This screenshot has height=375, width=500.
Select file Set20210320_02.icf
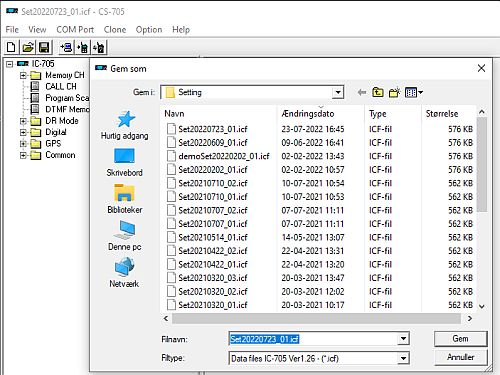point(213,291)
